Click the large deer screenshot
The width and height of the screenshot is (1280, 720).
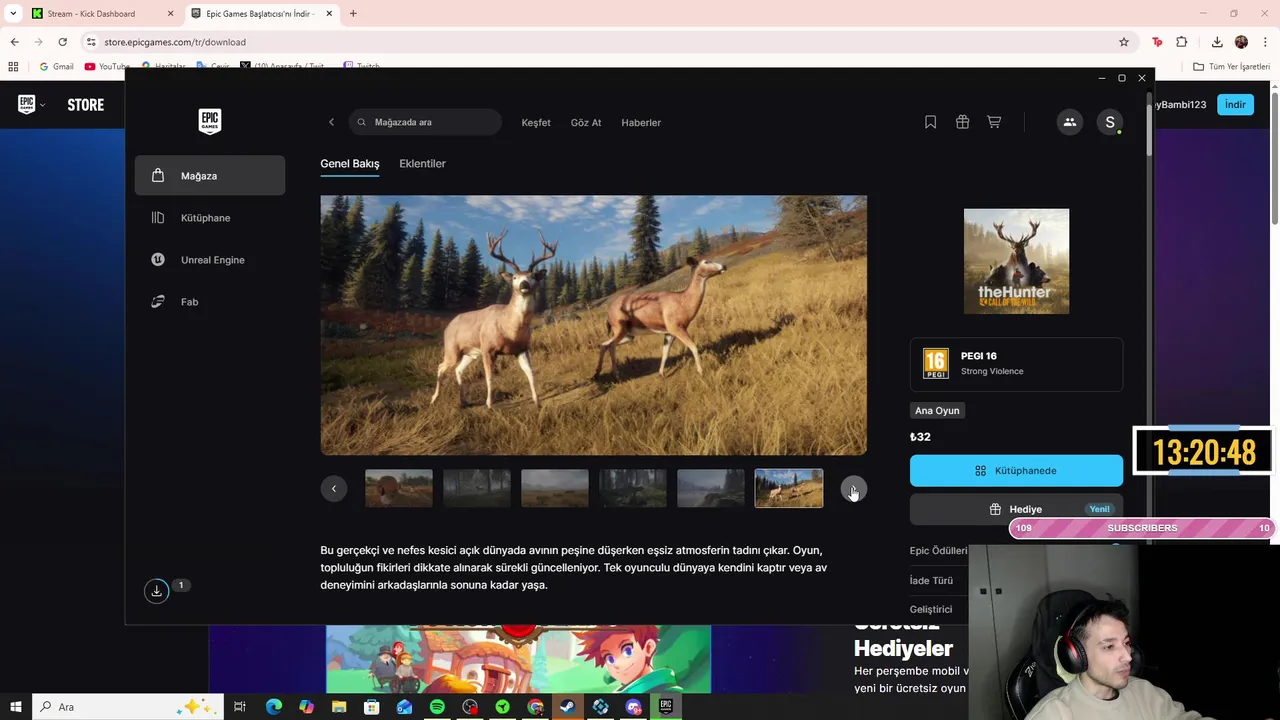coord(593,325)
